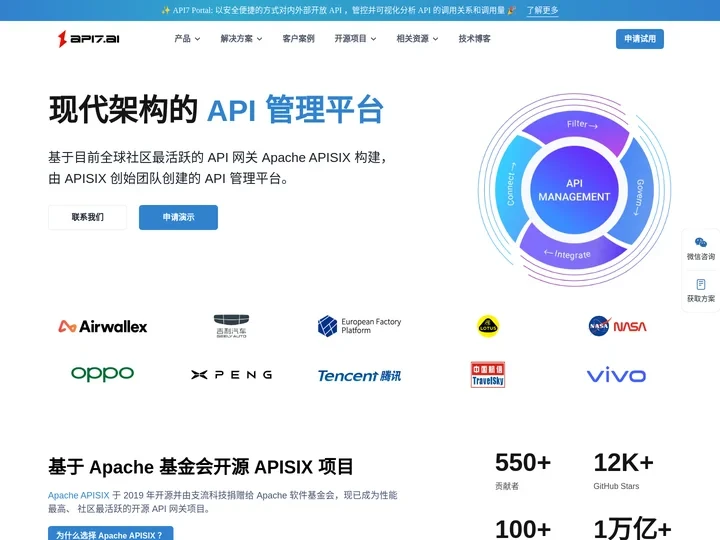Click the Integrate segment of the diagram
Screen dimensions: 720x540
568,254
